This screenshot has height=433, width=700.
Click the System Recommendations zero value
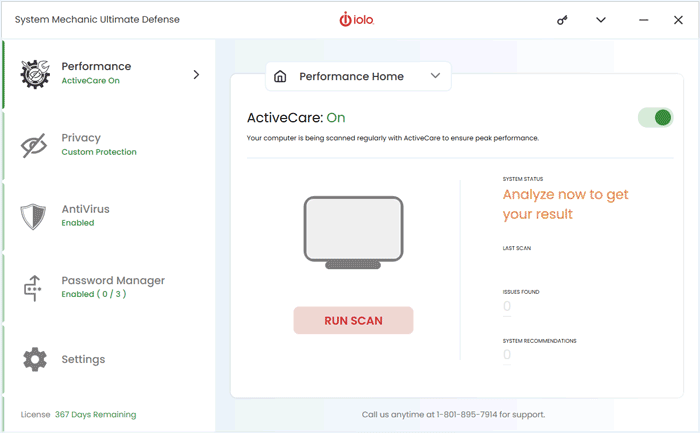pyautogui.click(x=507, y=355)
